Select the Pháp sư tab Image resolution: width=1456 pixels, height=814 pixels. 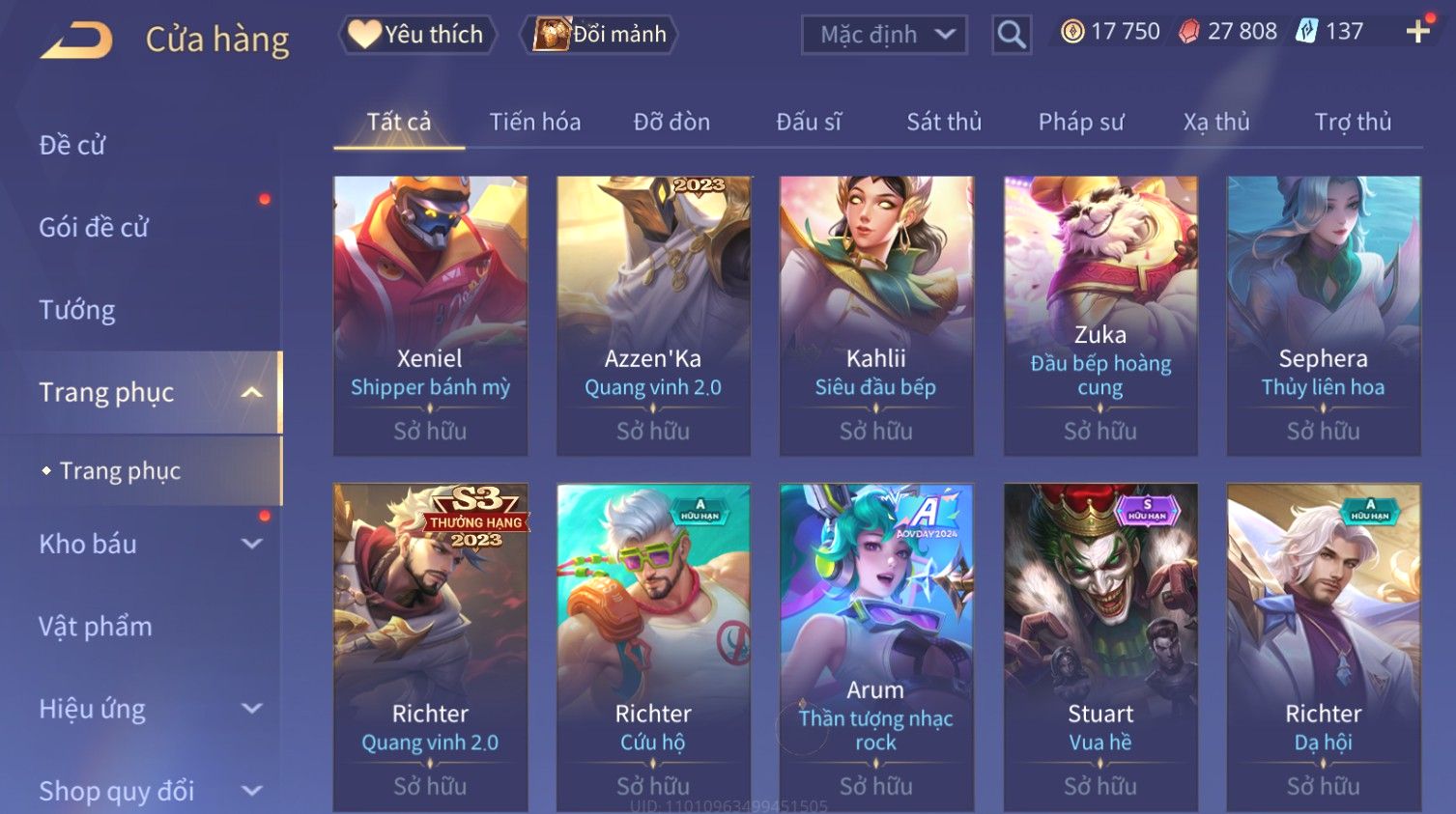(1081, 122)
